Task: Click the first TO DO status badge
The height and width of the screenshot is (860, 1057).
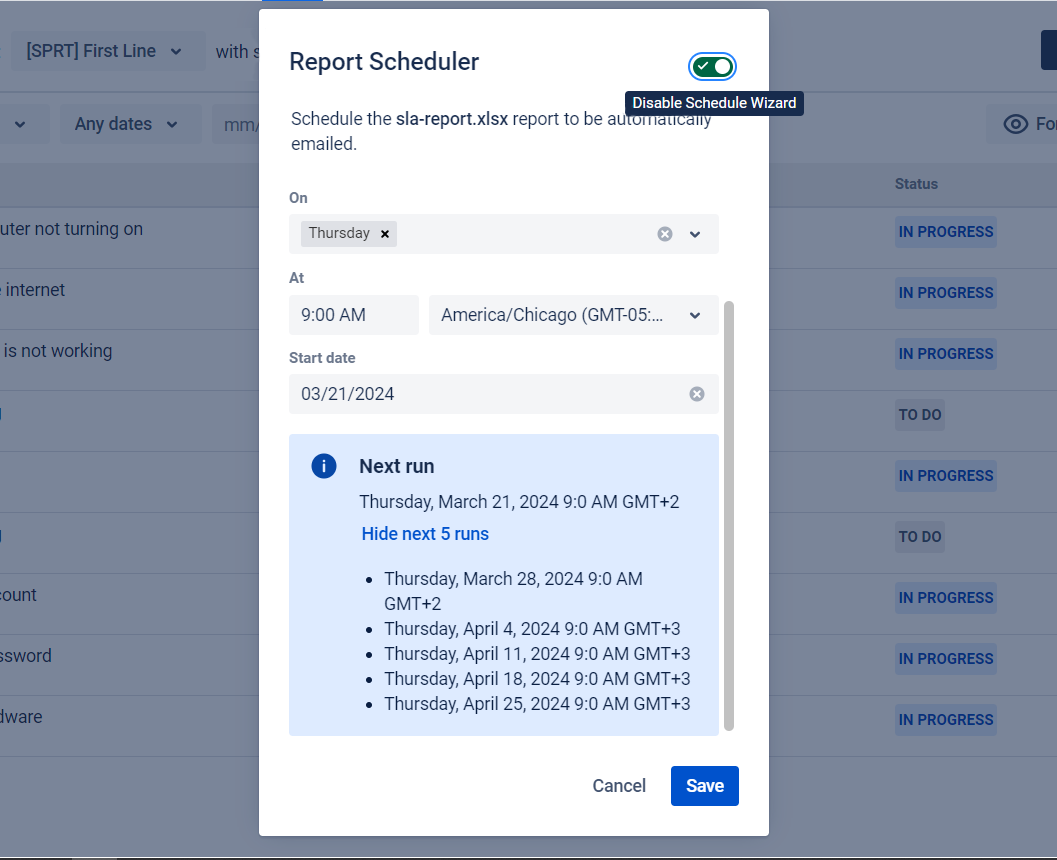Action: [x=920, y=415]
